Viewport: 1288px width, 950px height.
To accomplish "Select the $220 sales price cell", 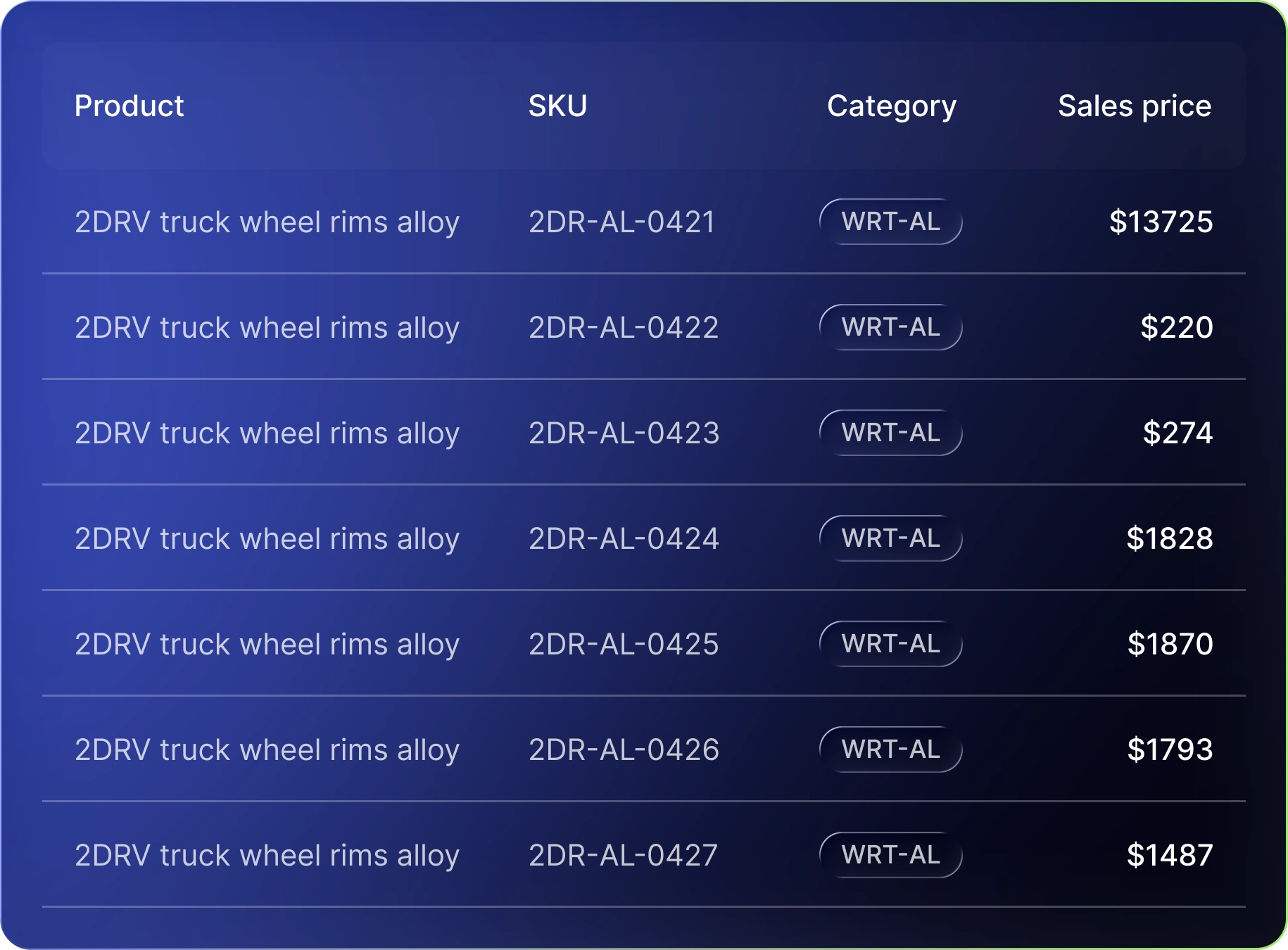I will pos(1176,328).
